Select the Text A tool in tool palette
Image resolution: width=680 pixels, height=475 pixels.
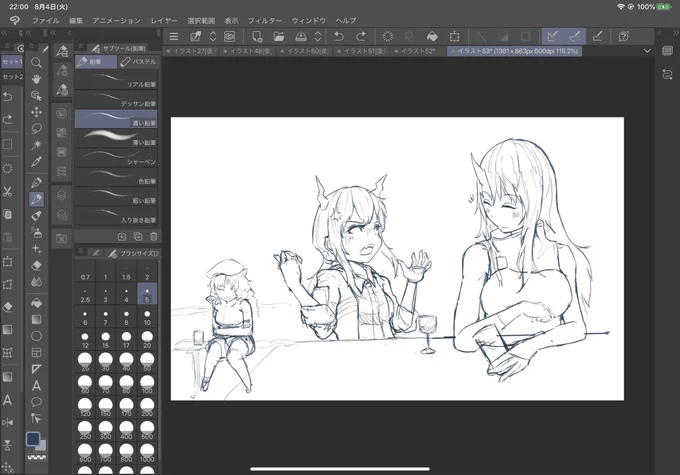point(36,385)
